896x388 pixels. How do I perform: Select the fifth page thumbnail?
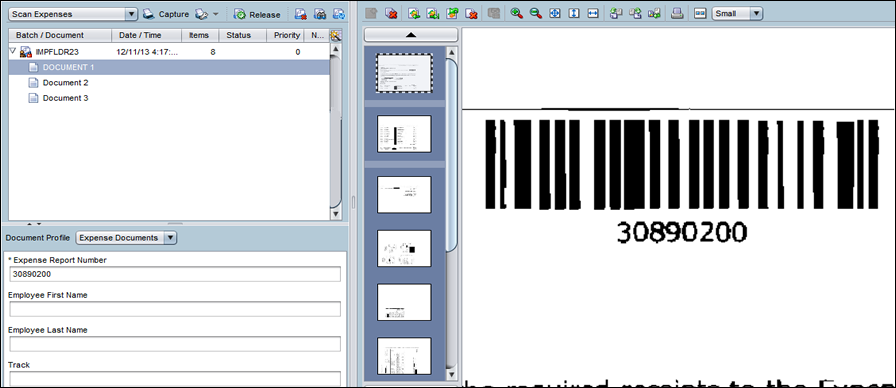pyautogui.click(x=404, y=302)
